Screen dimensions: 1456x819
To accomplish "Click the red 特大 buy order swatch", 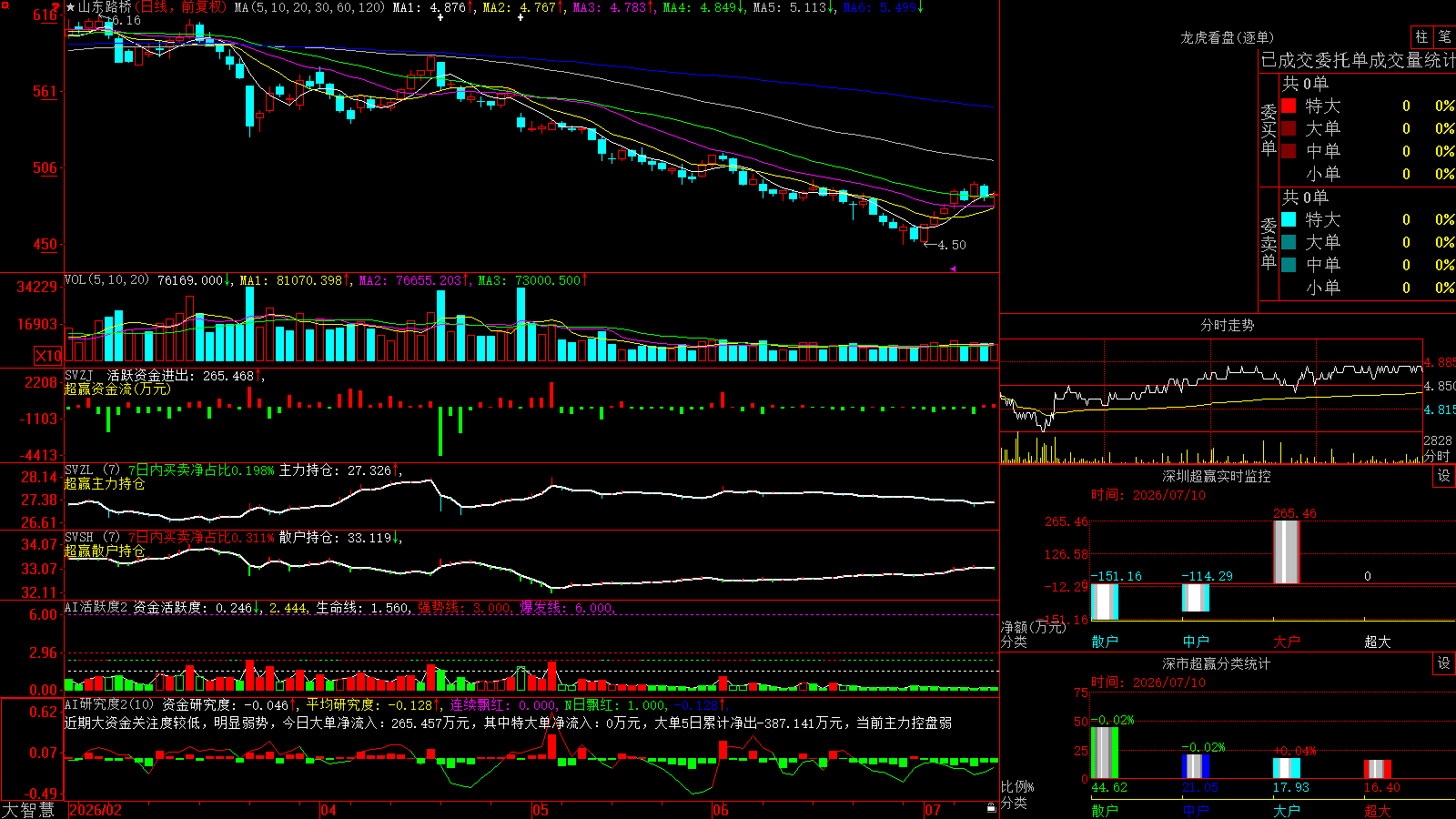I will pyautogui.click(x=1289, y=106).
